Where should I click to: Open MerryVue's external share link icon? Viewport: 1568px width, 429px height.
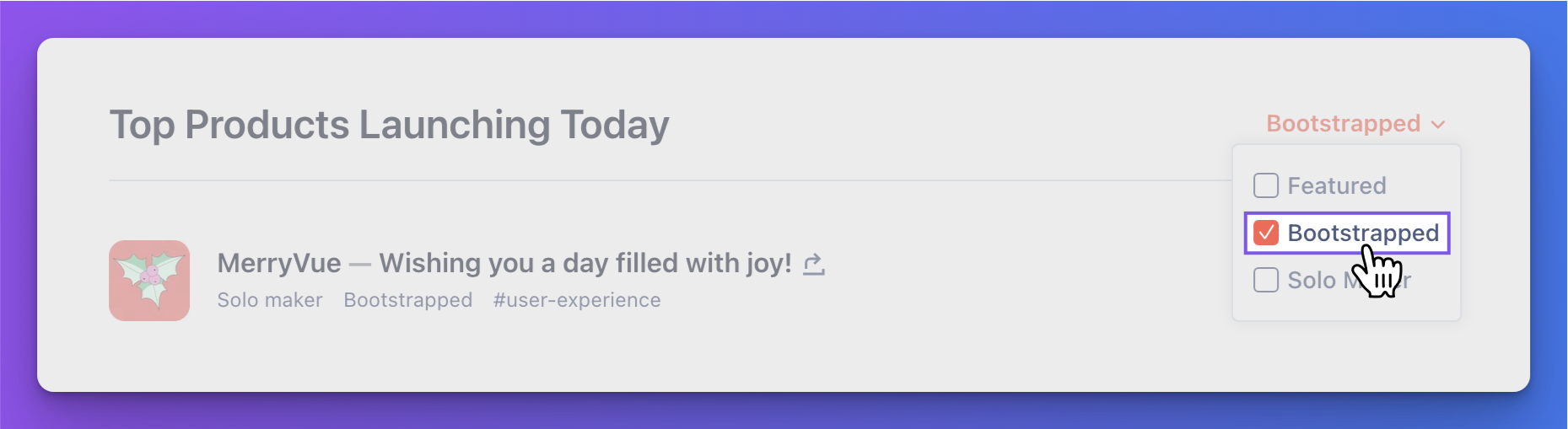click(813, 264)
